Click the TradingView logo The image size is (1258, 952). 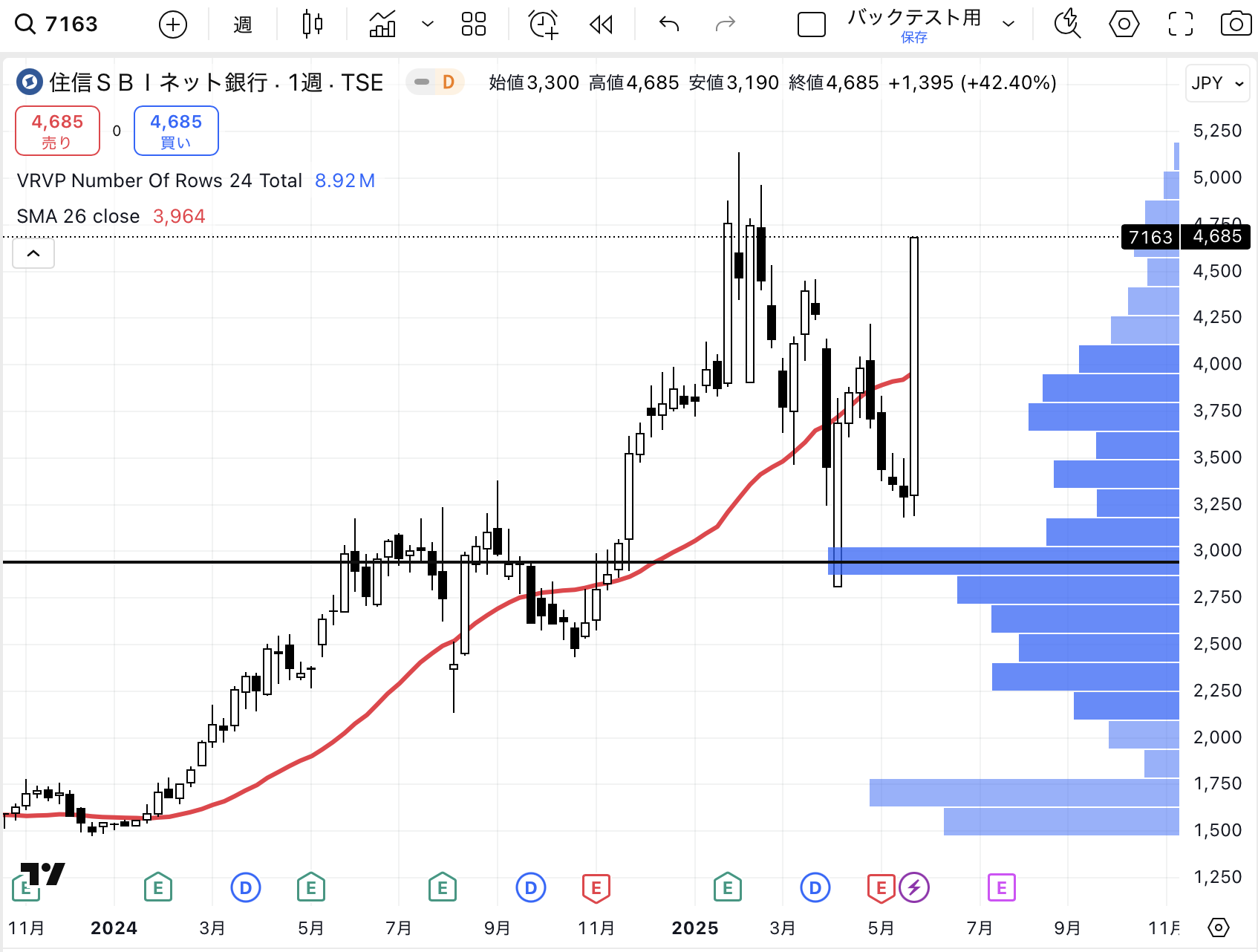pos(43,874)
